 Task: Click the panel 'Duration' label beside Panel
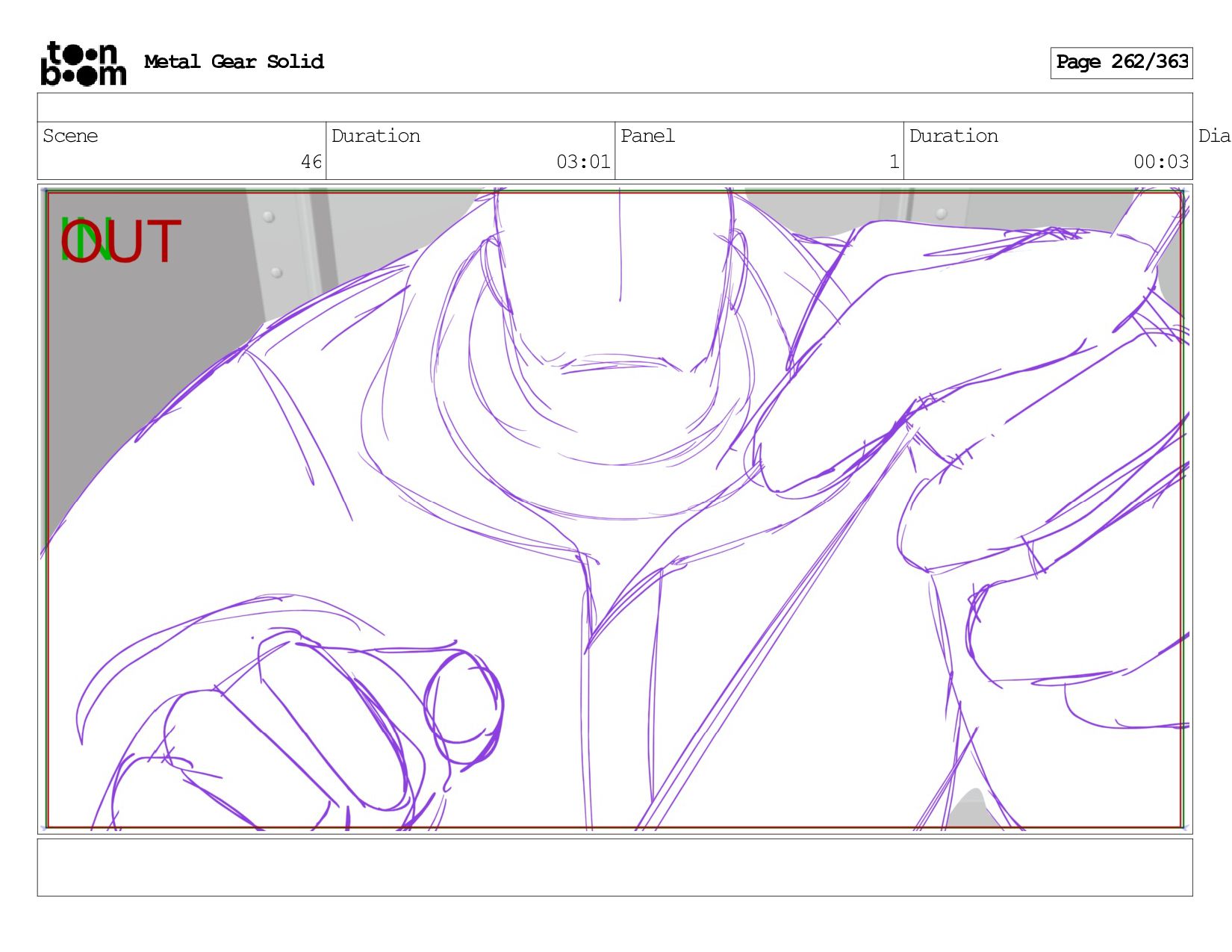953,136
